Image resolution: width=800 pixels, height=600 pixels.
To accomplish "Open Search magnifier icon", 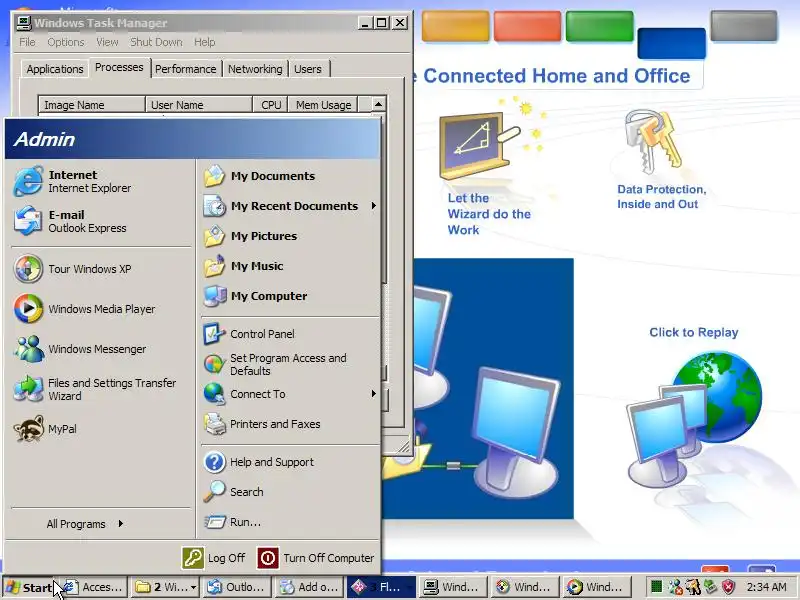I will click(x=214, y=492).
